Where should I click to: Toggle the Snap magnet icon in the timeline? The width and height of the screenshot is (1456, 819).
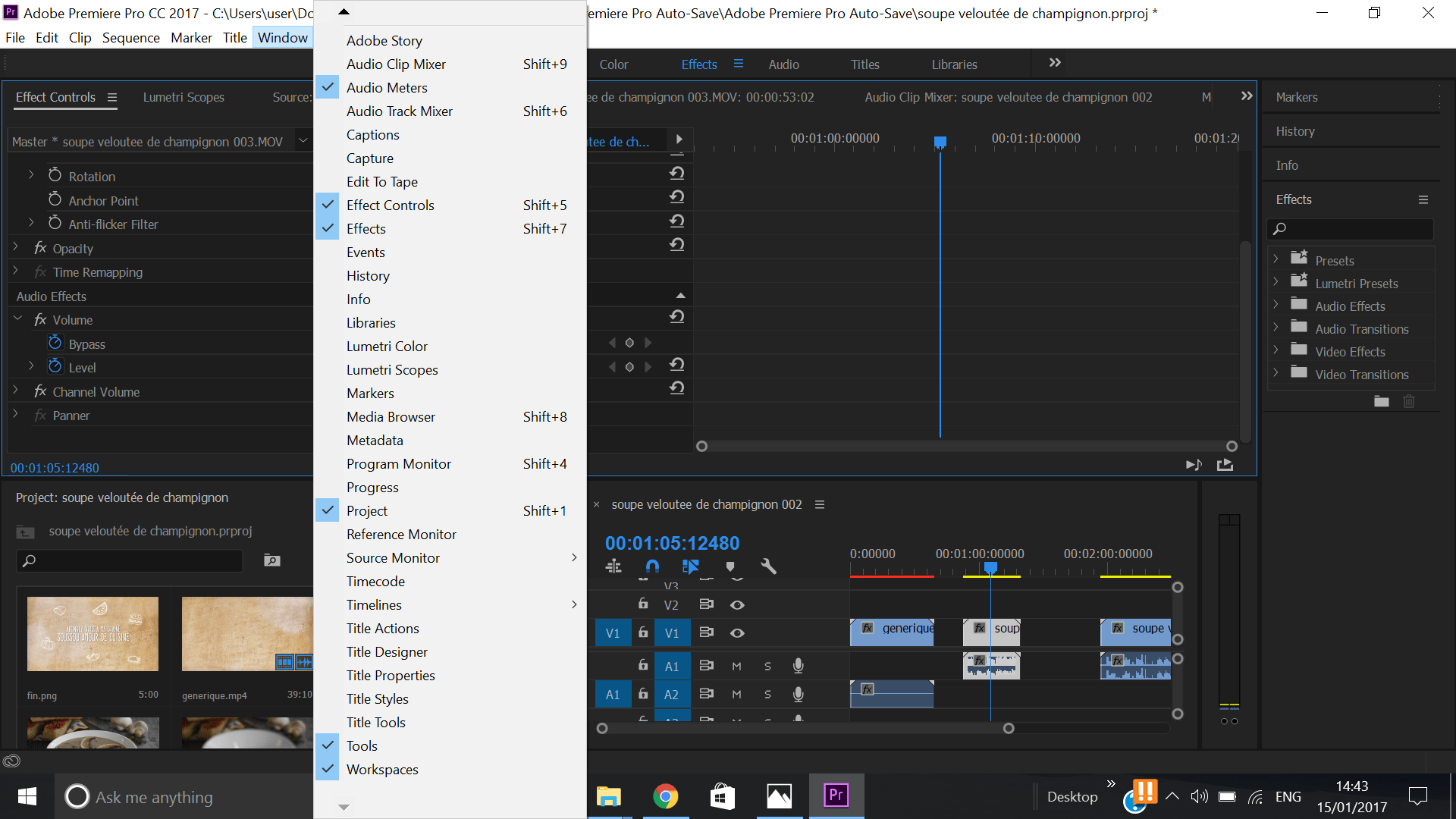pyautogui.click(x=652, y=566)
